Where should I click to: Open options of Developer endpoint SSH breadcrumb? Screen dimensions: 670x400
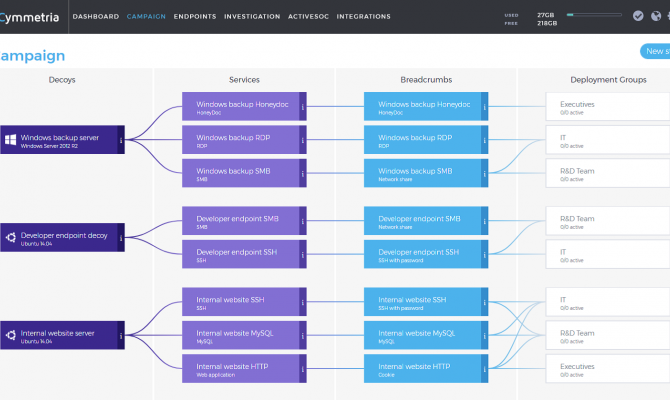tap(485, 254)
